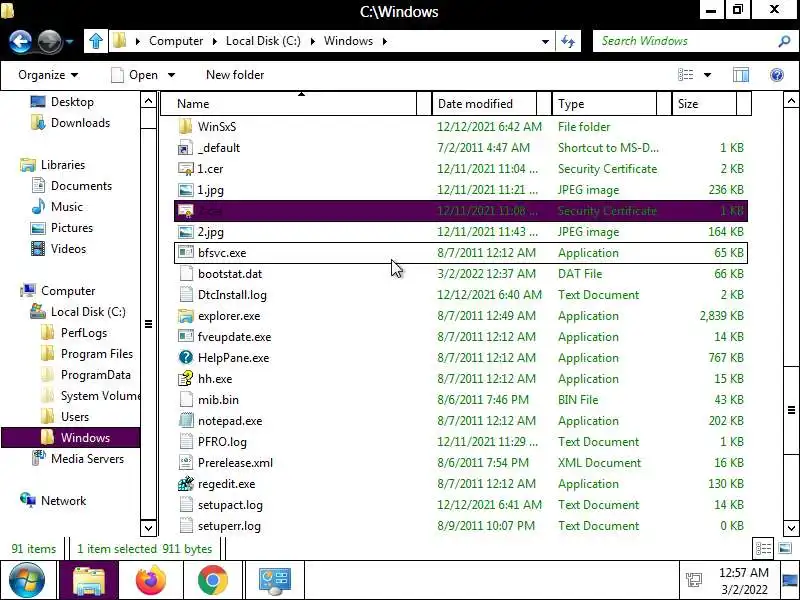Viewport: 800px width, 600px height.
Task: Click the Forward navigation arrow
Action: click(49, 41)
